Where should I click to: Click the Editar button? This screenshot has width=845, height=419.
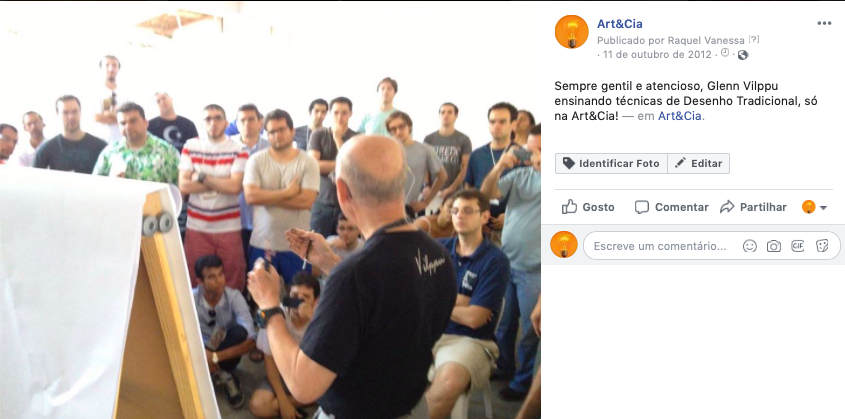(x=698, y=163)
